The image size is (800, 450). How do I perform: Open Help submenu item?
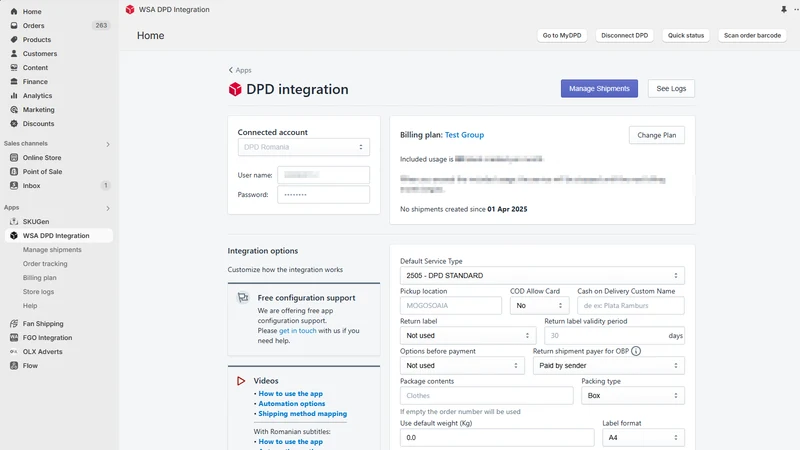point(30,306)
